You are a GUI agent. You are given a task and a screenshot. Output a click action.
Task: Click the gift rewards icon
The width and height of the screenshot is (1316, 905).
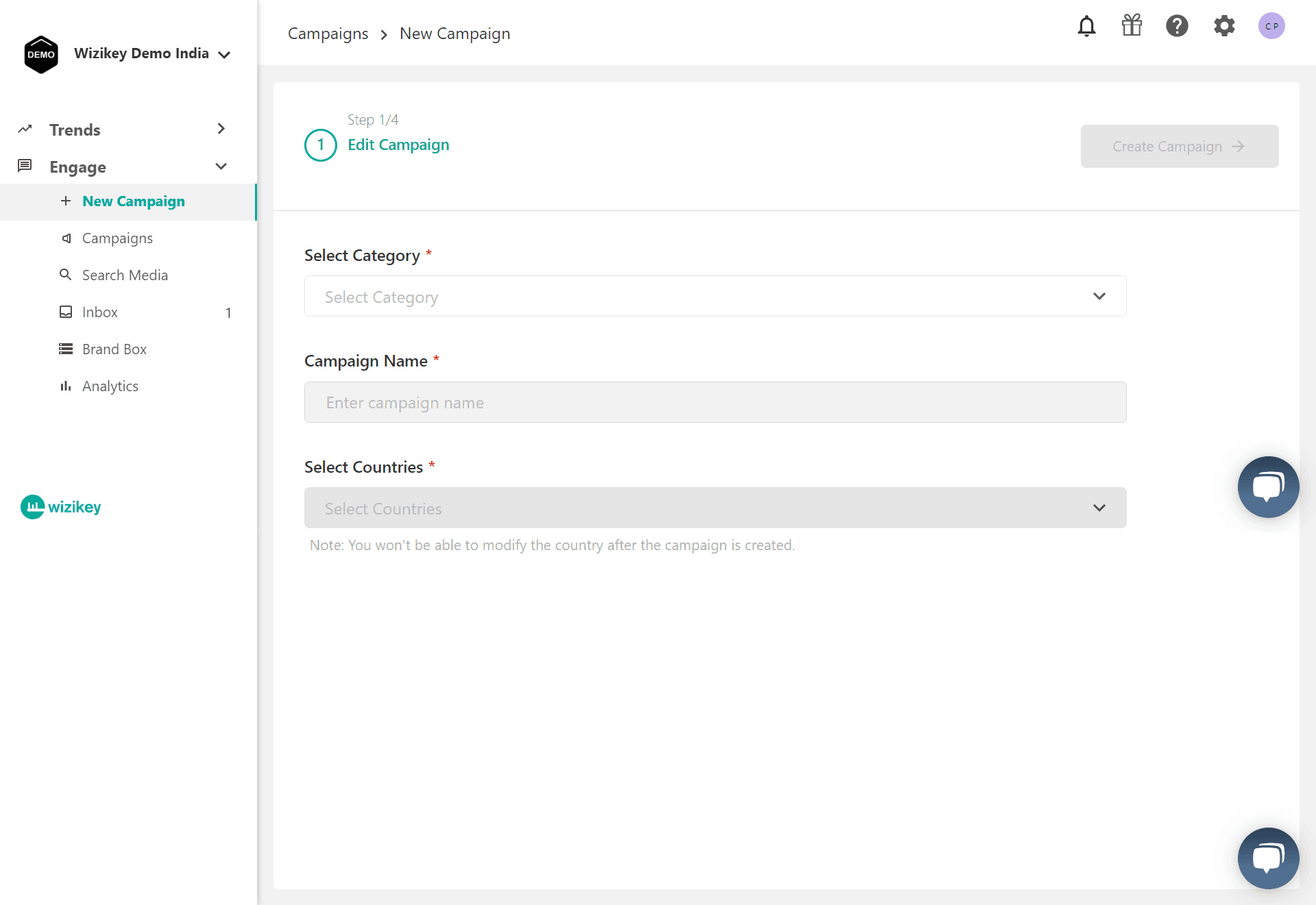pyautogui.click(x=1132, y=26)
